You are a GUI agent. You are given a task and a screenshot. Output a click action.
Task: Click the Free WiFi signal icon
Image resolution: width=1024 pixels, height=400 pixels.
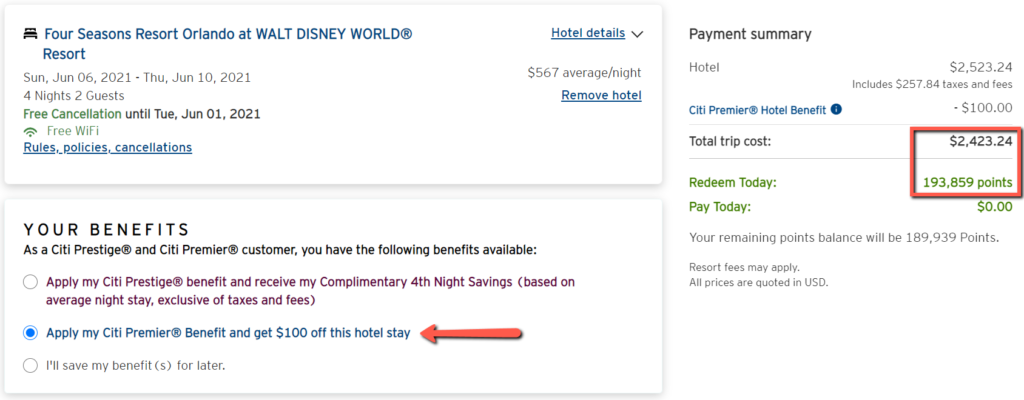(x=30, y=131)
